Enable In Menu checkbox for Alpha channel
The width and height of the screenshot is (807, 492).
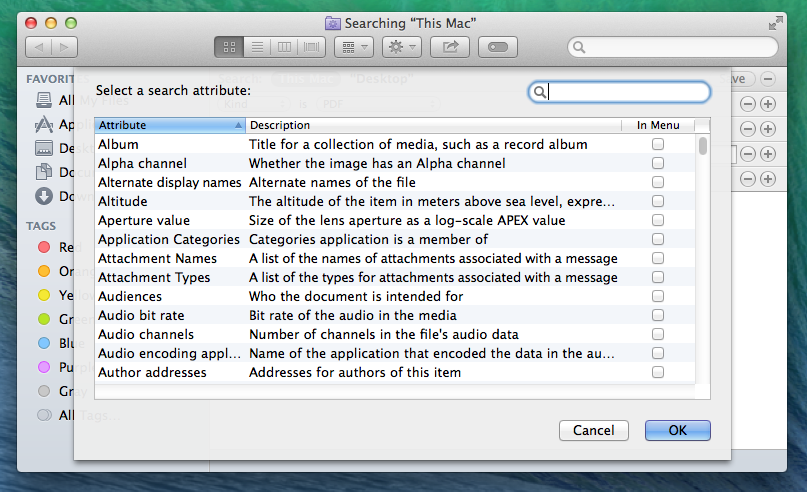[x=658, y=163]
